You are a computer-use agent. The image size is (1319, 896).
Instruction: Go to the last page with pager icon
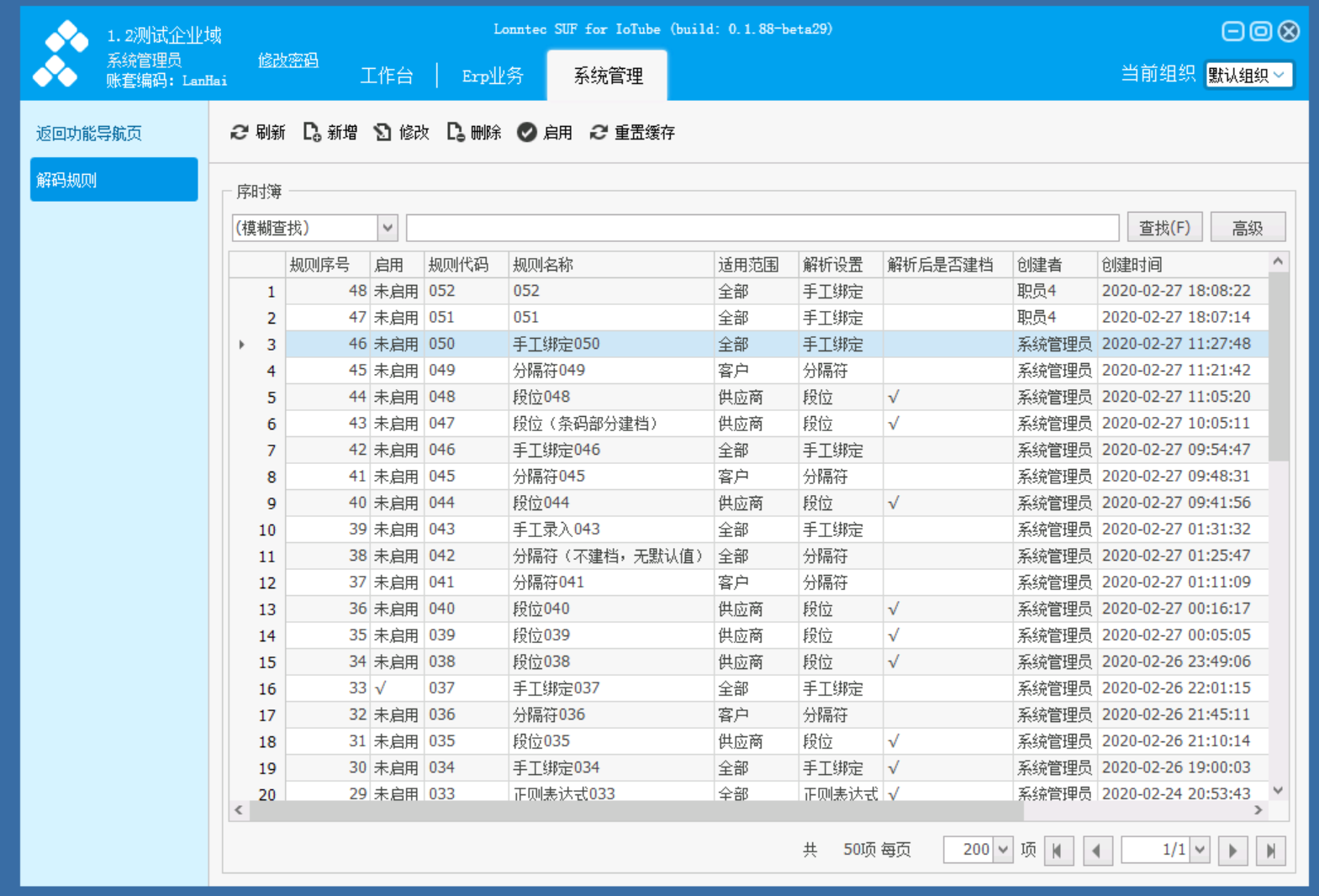point(1271,851)
